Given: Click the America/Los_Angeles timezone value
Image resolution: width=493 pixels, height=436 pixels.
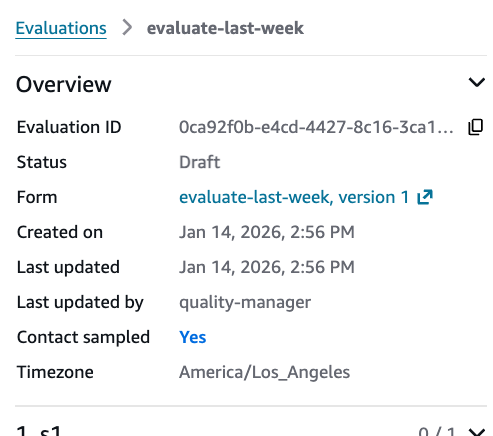Looking at the screenshot, I should pyautogui.click(x=265, y=372).
